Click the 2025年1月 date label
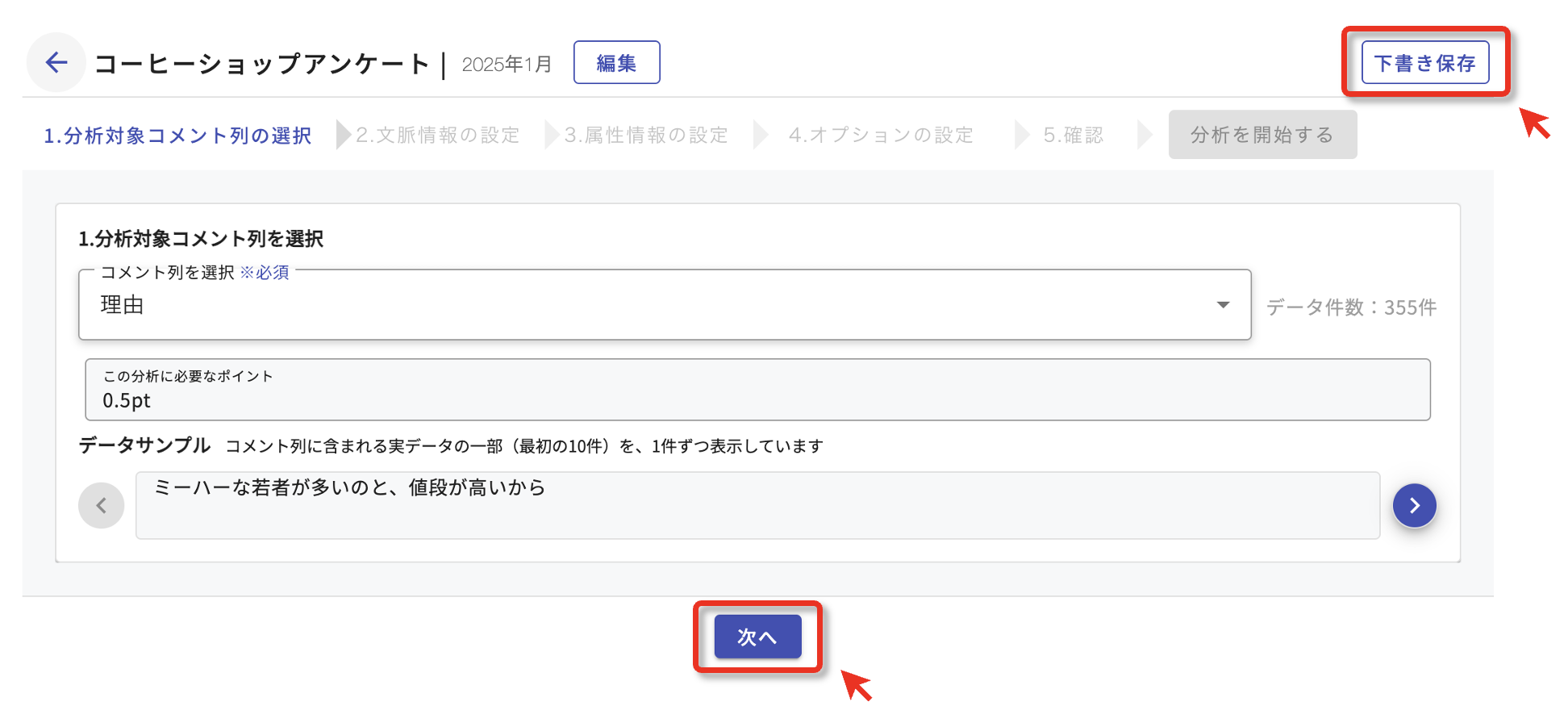 click(x=507, y=65)
